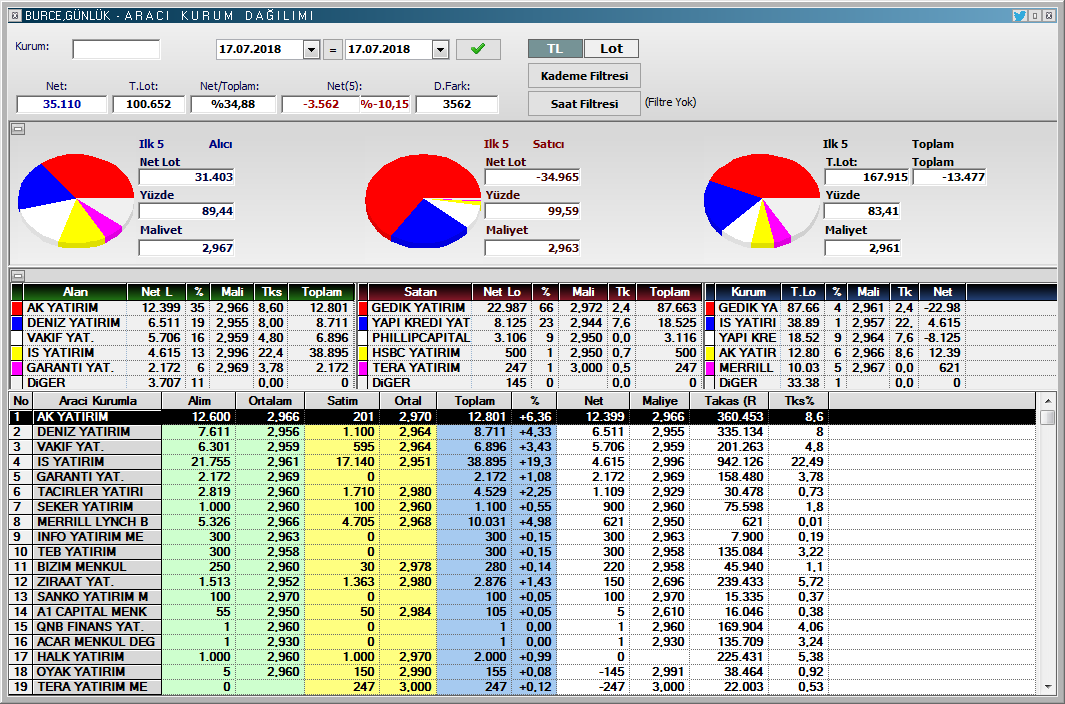Screen dimensions: 1065x704
Task: Sort the main table by Satim column
Action: click(x=342, y=401)
